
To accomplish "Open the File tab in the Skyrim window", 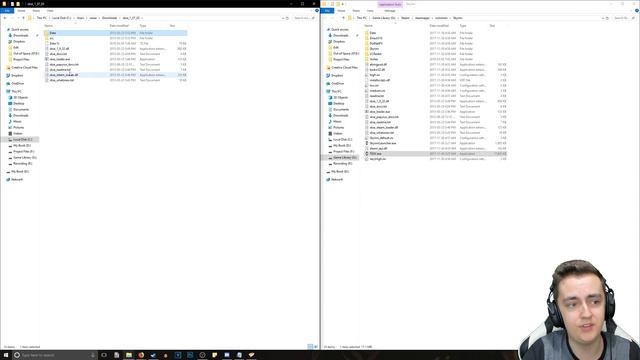I will (x=327, y=11).
